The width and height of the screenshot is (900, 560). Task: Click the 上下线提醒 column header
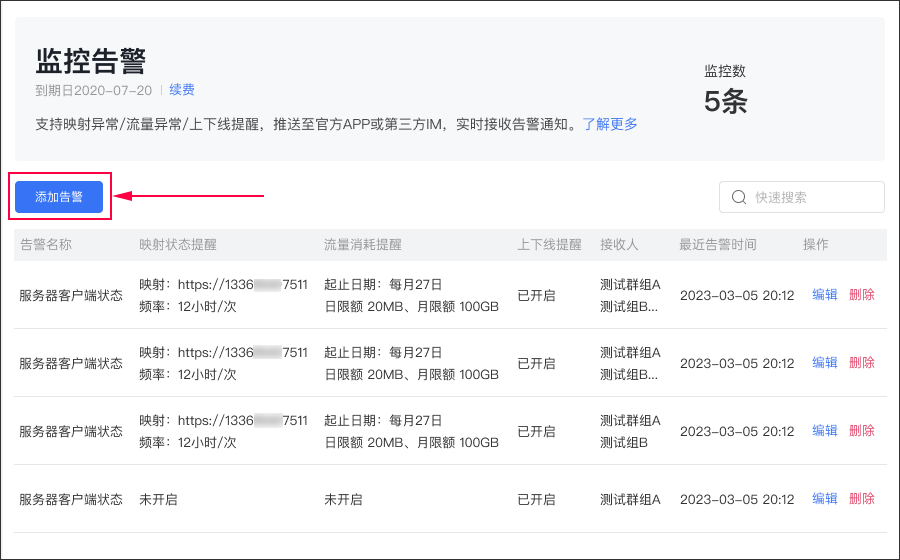click(549, 244)
